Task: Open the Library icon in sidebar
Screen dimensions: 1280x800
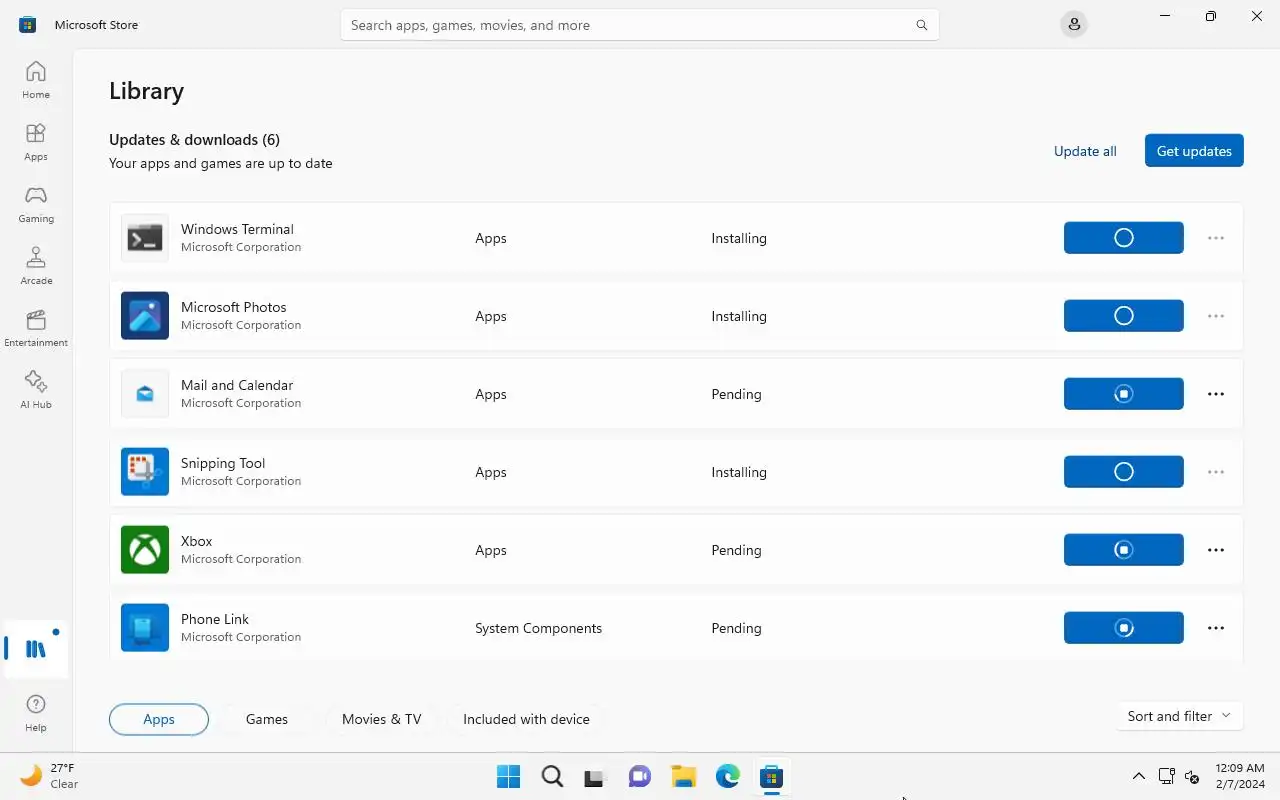Action: (x=36, y=649)
